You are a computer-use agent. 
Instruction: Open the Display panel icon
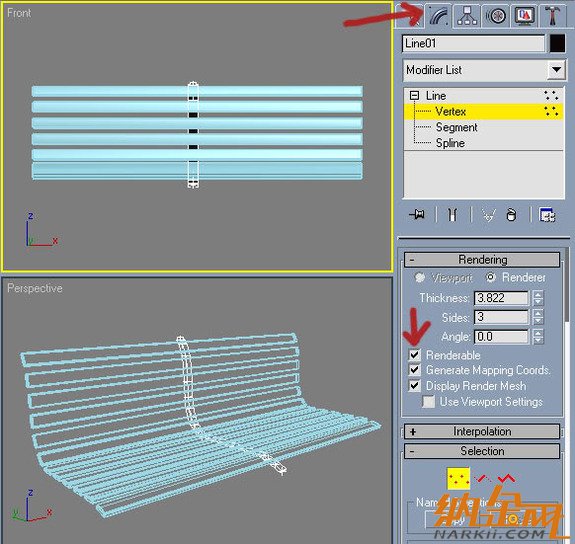[x=525, y=15]
